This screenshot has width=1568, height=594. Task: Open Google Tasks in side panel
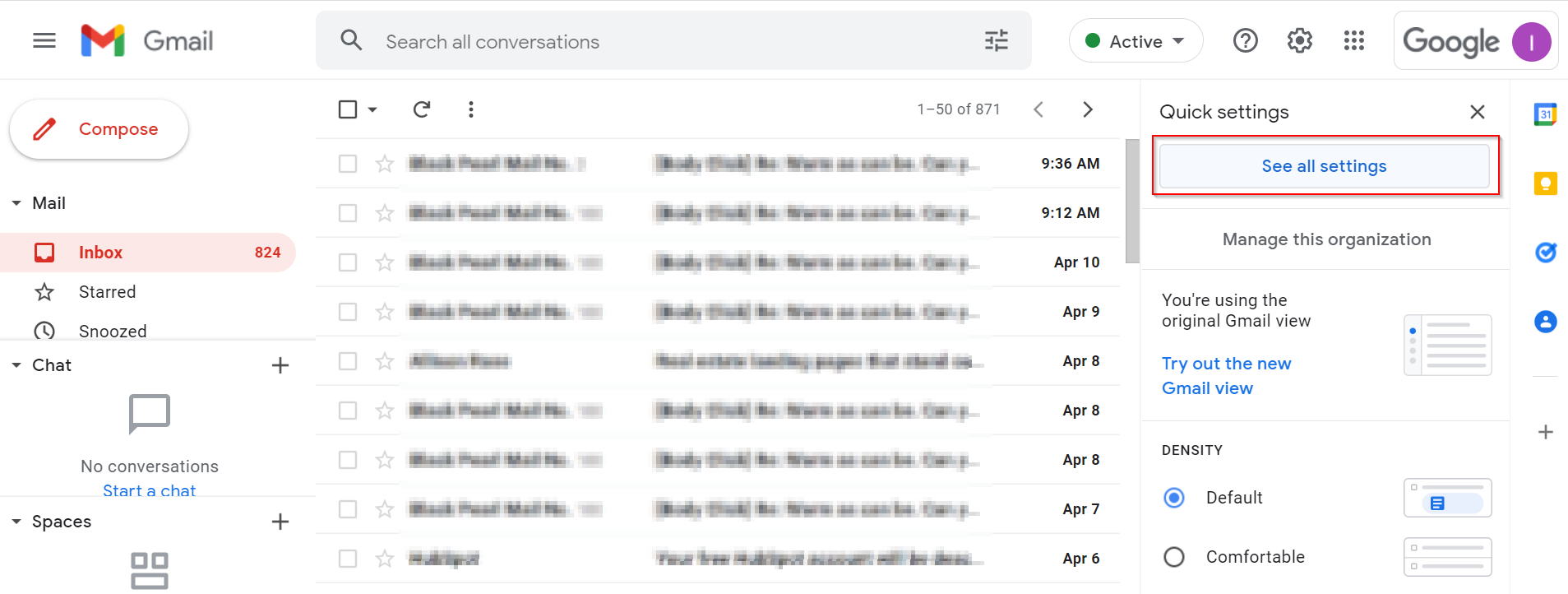click(x=1545, y=253)
